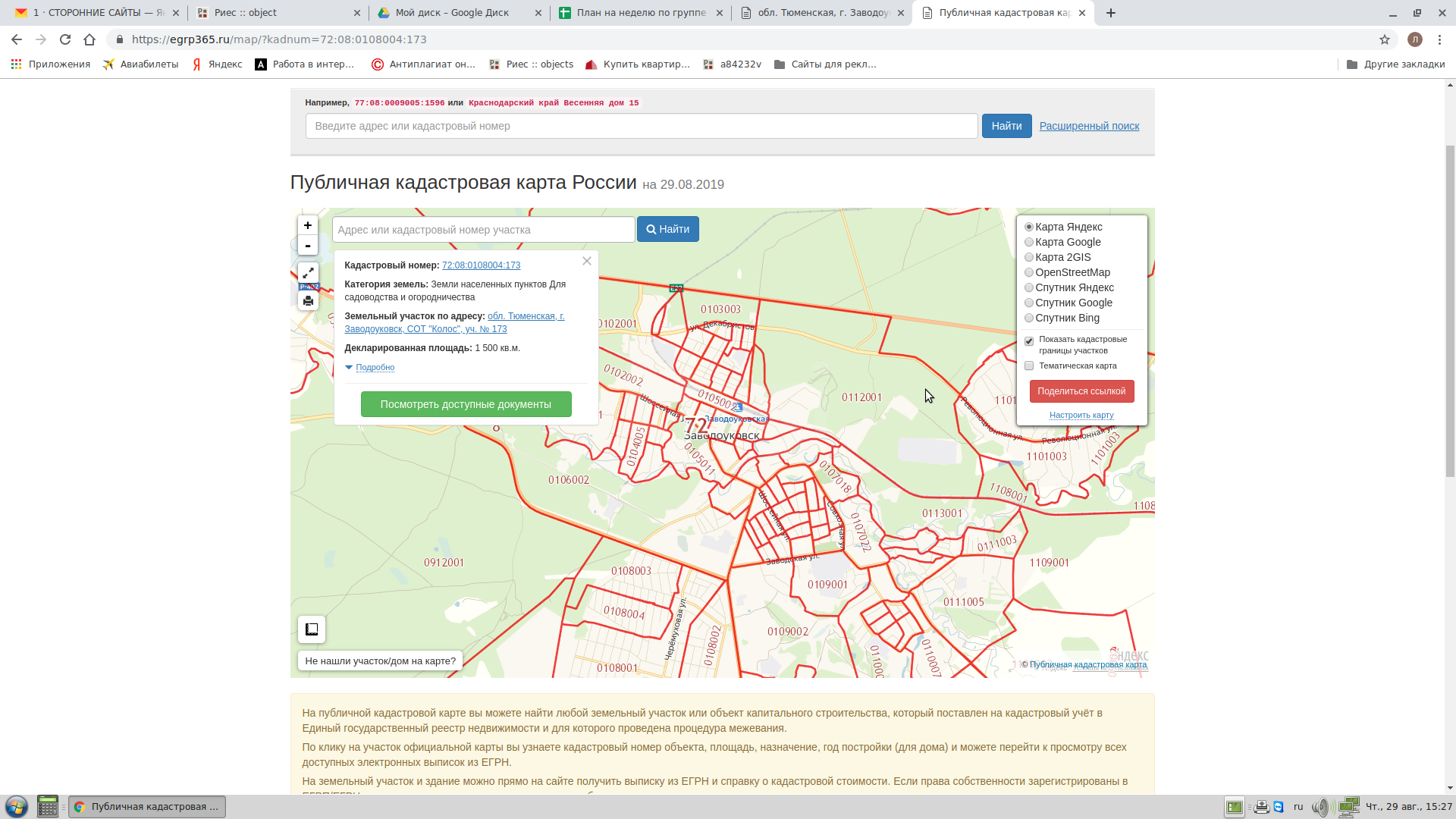
Task: Open the Антиплагиат bookmark
Action: (423, 64)
